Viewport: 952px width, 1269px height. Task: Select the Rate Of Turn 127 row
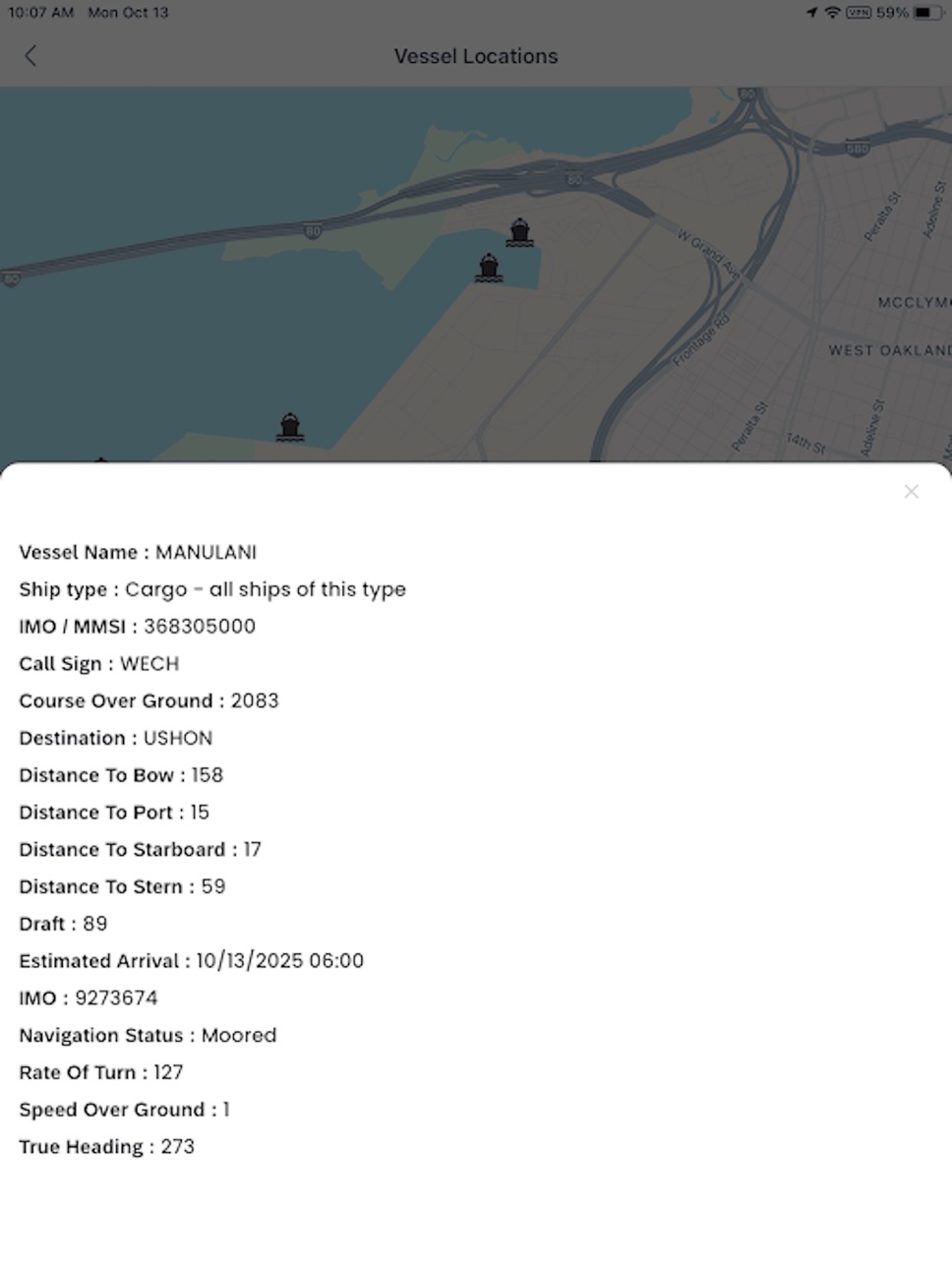coord(101,1072)
